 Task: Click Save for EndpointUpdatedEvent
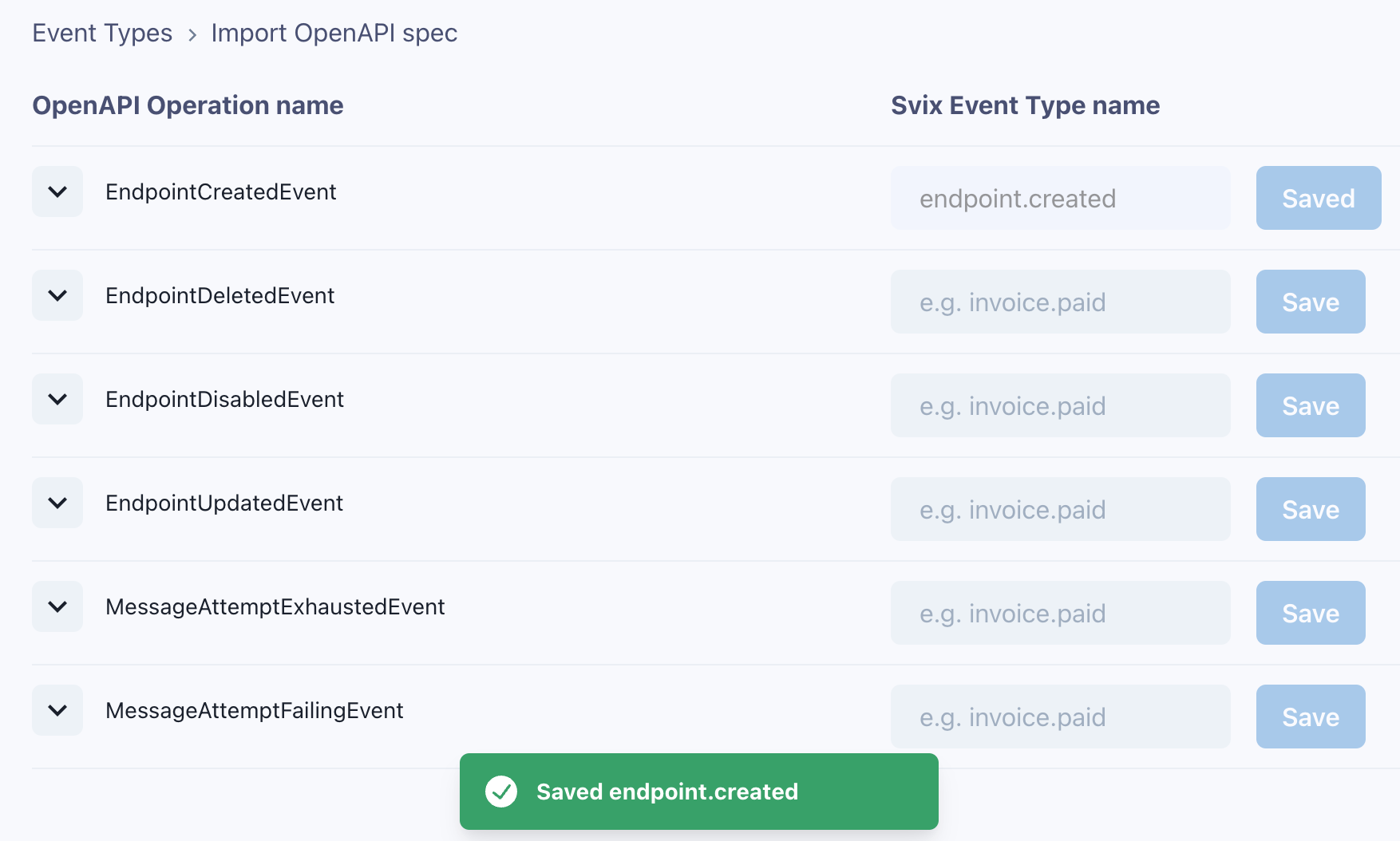tap(1310, 509)
